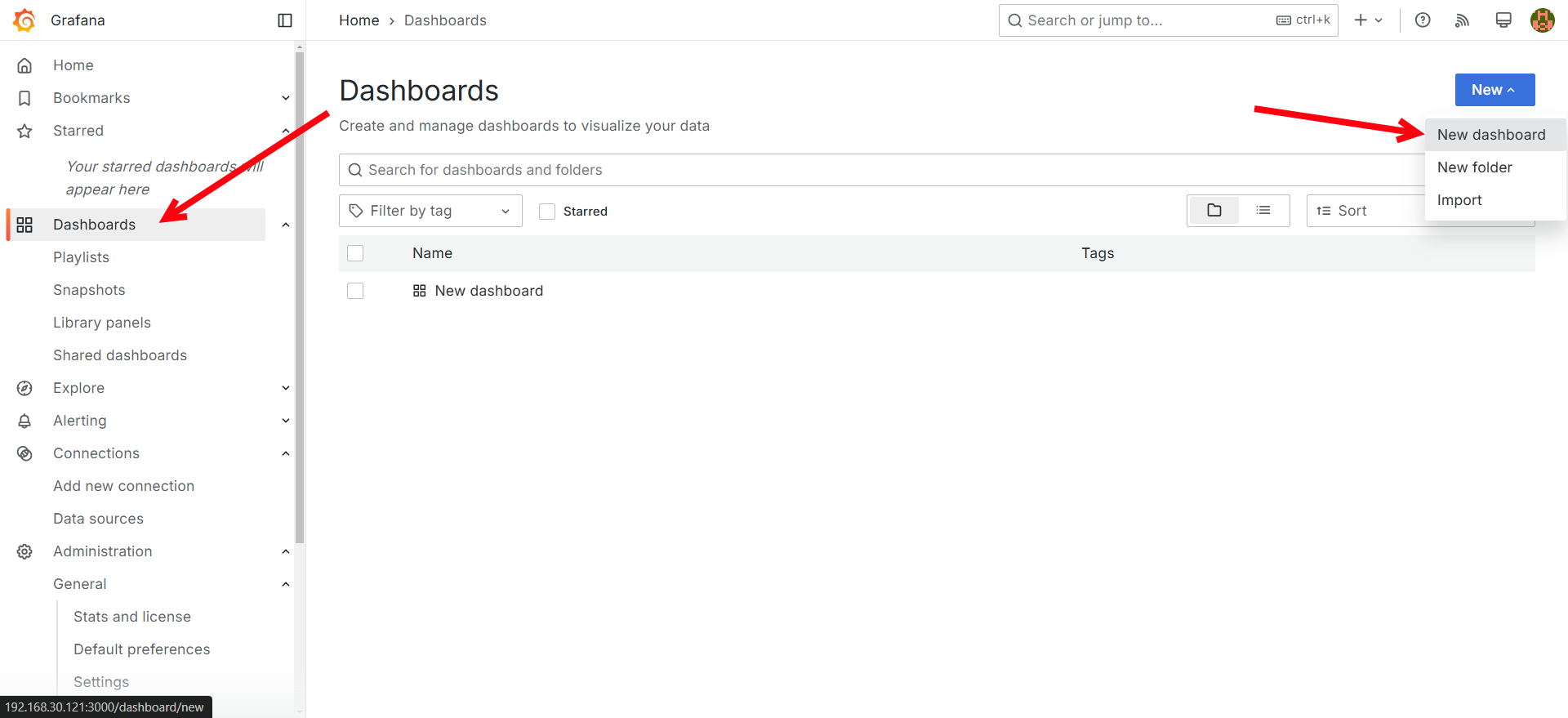Open the help question mark icon
This screenshot has height=718, width=1568.
[1422, 20]
